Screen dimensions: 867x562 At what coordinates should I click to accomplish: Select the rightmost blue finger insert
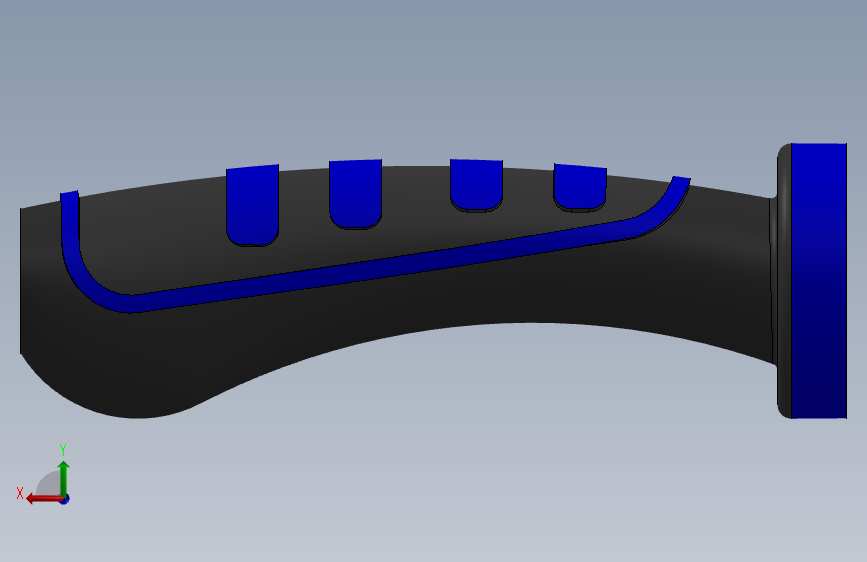click(x=580, y=187)
